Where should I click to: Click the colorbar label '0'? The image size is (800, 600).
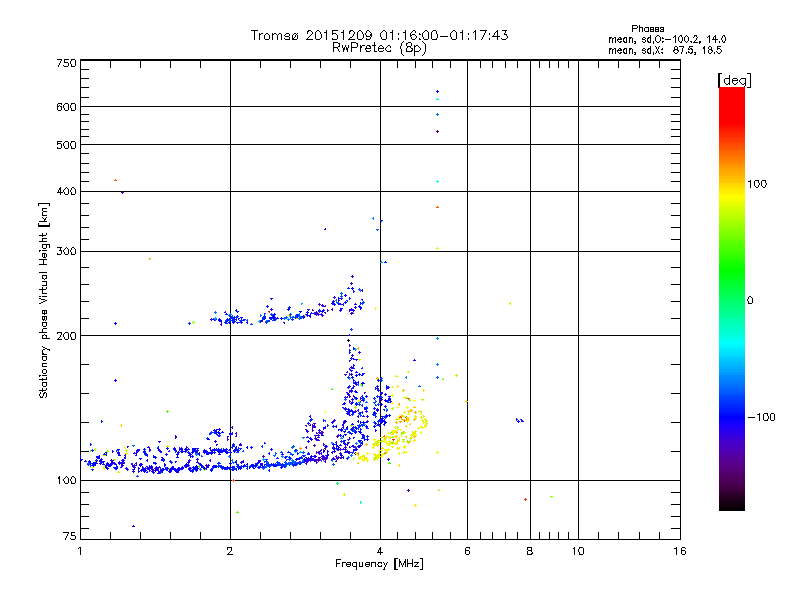[750, 301]
